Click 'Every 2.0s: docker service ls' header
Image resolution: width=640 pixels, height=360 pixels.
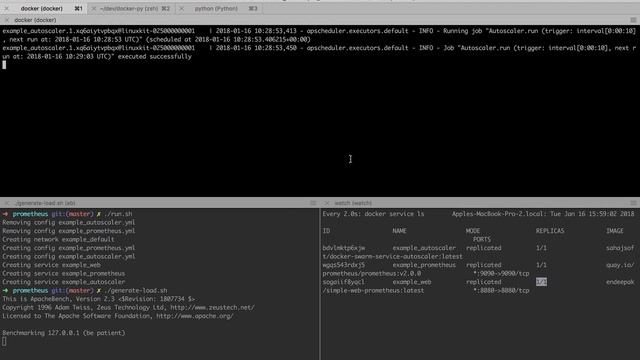[373, 214]
